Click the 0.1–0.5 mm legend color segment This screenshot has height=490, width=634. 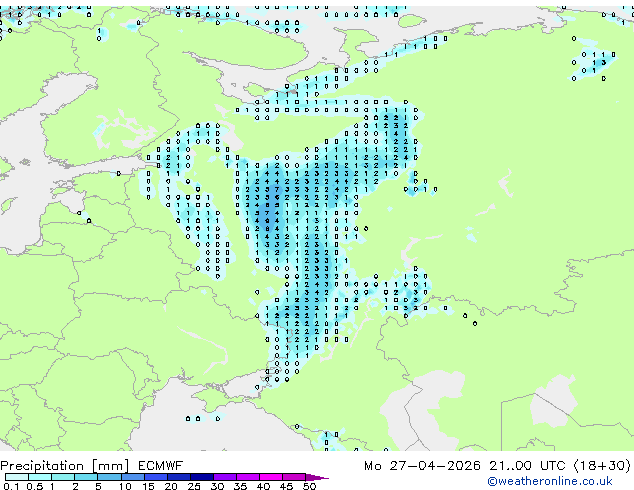pyautogui.click(x=17, y=477)
